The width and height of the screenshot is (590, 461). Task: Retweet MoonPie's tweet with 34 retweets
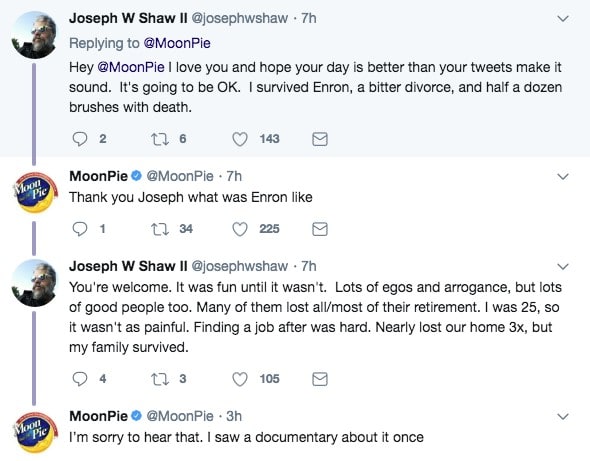click(x=160, y=229)
